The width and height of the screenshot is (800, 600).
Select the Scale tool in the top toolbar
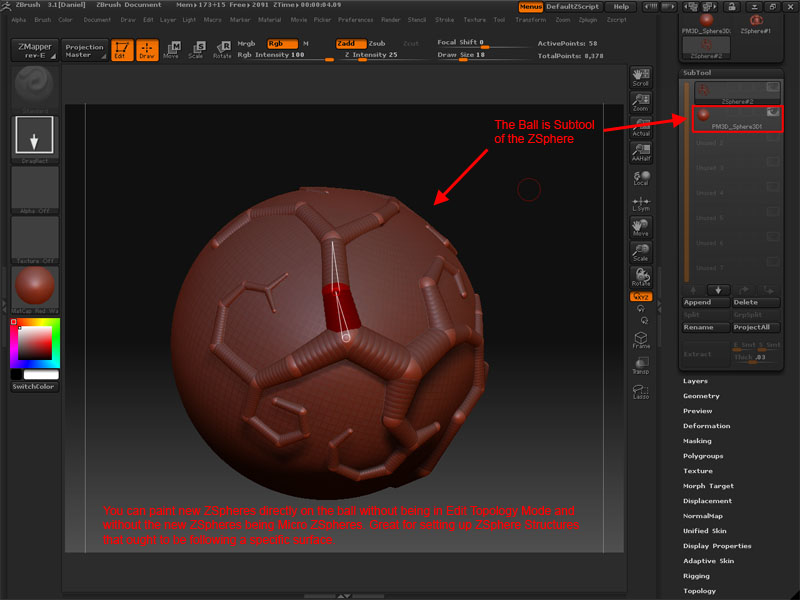click(197, 49)
